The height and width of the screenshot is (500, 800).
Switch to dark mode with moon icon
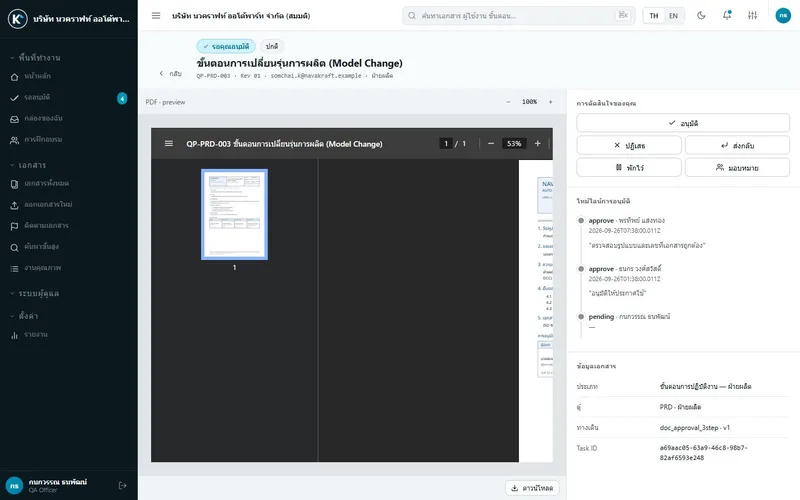pos(702,16)
